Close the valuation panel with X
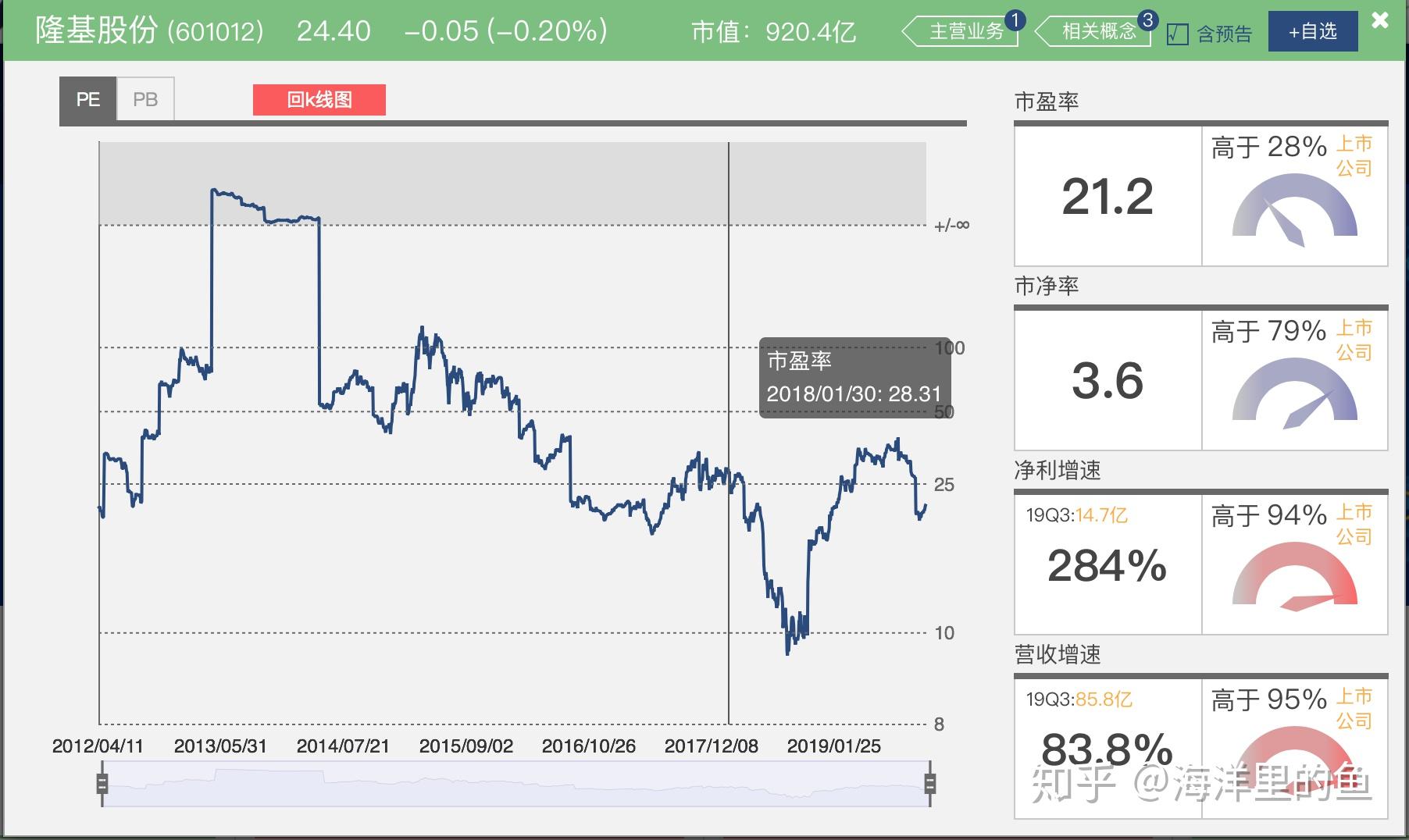Viewport: 1409px width, 840px height. pyautogui.click(x=1380, y=20)
